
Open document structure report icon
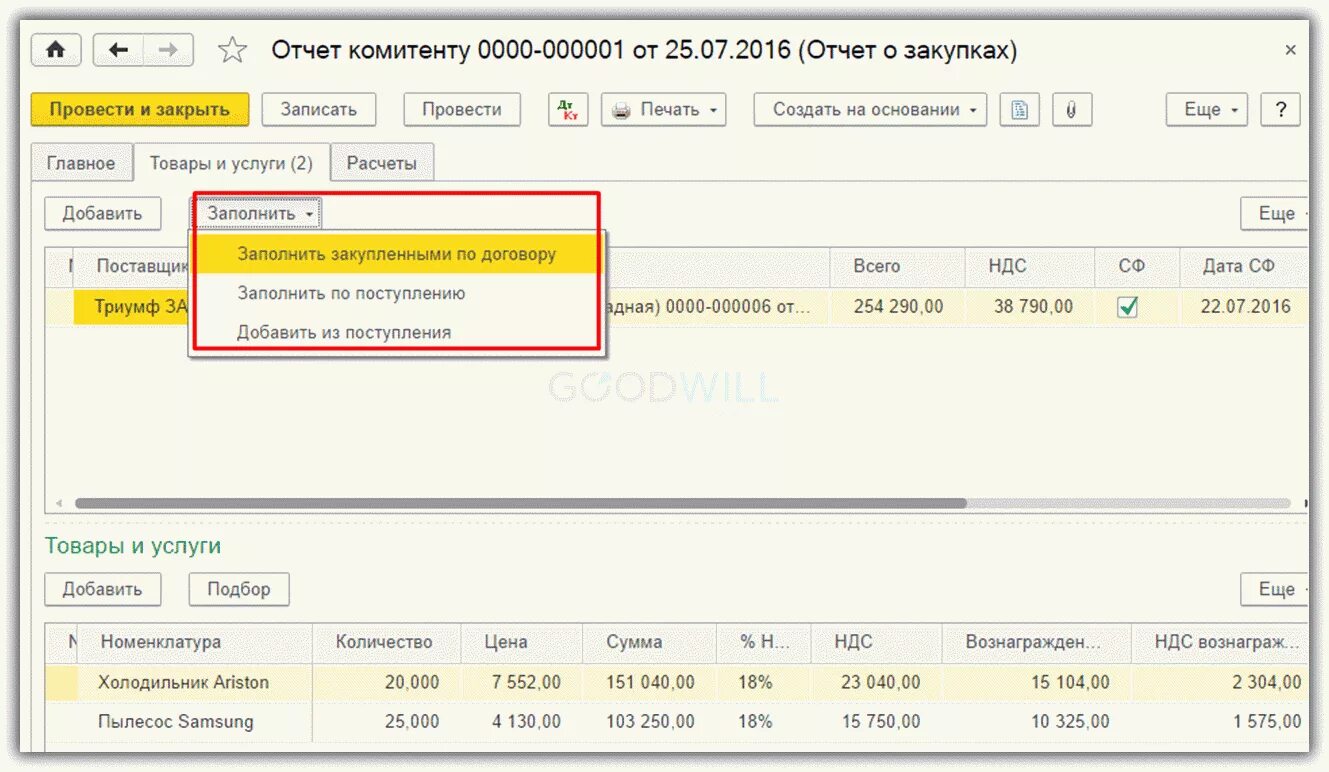tap(1019, 110)
